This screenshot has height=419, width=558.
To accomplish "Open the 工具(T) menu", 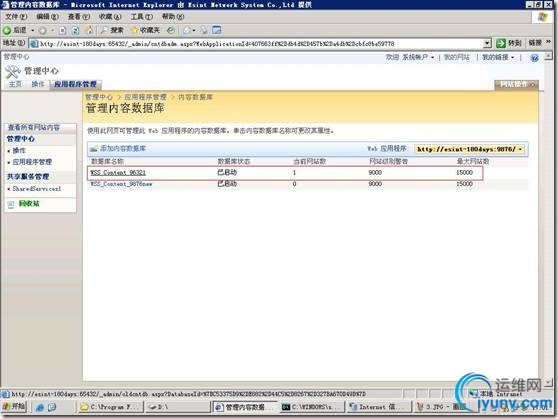I will pos(142,17).
